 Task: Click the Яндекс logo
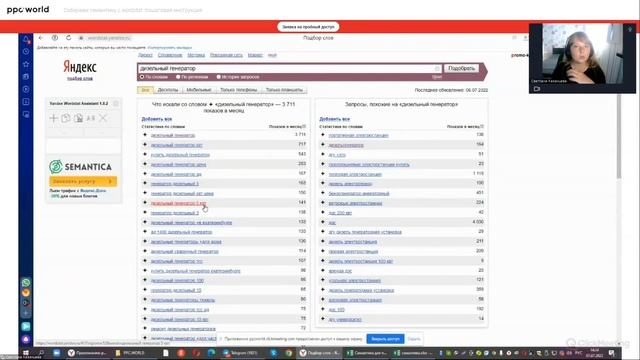80,67
